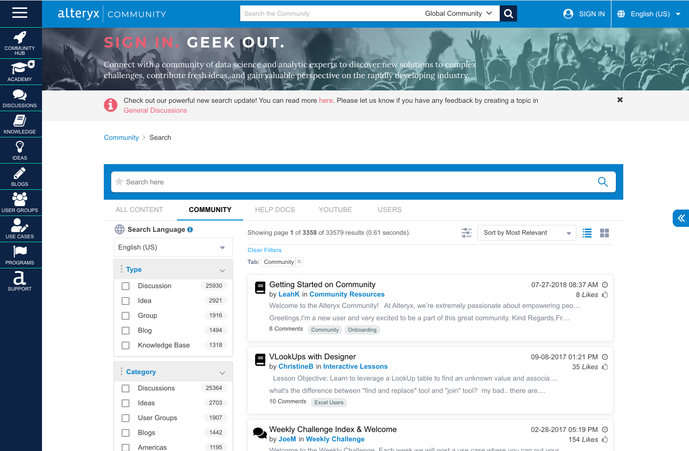Open the VLookUps with Designer result

[312, 356]
